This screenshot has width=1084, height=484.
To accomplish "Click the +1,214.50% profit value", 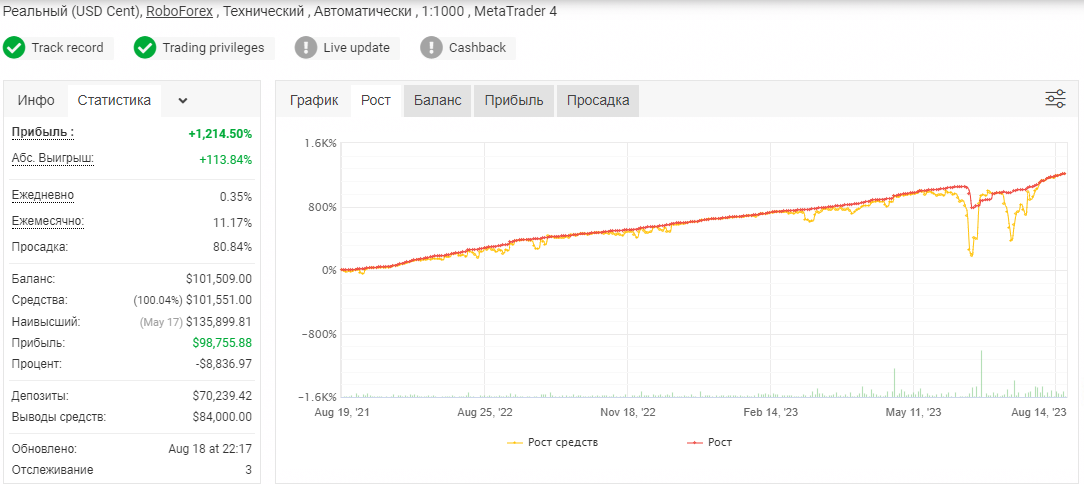I will 220,133.
